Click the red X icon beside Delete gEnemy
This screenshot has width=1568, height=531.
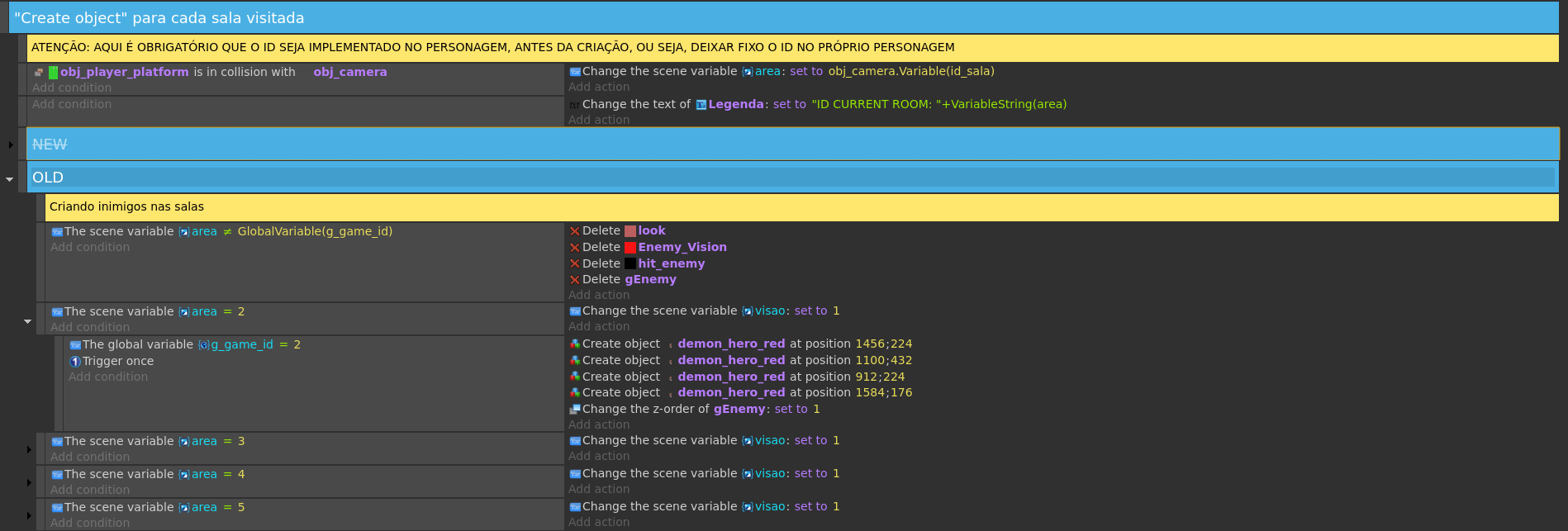(x=575, y=280)
